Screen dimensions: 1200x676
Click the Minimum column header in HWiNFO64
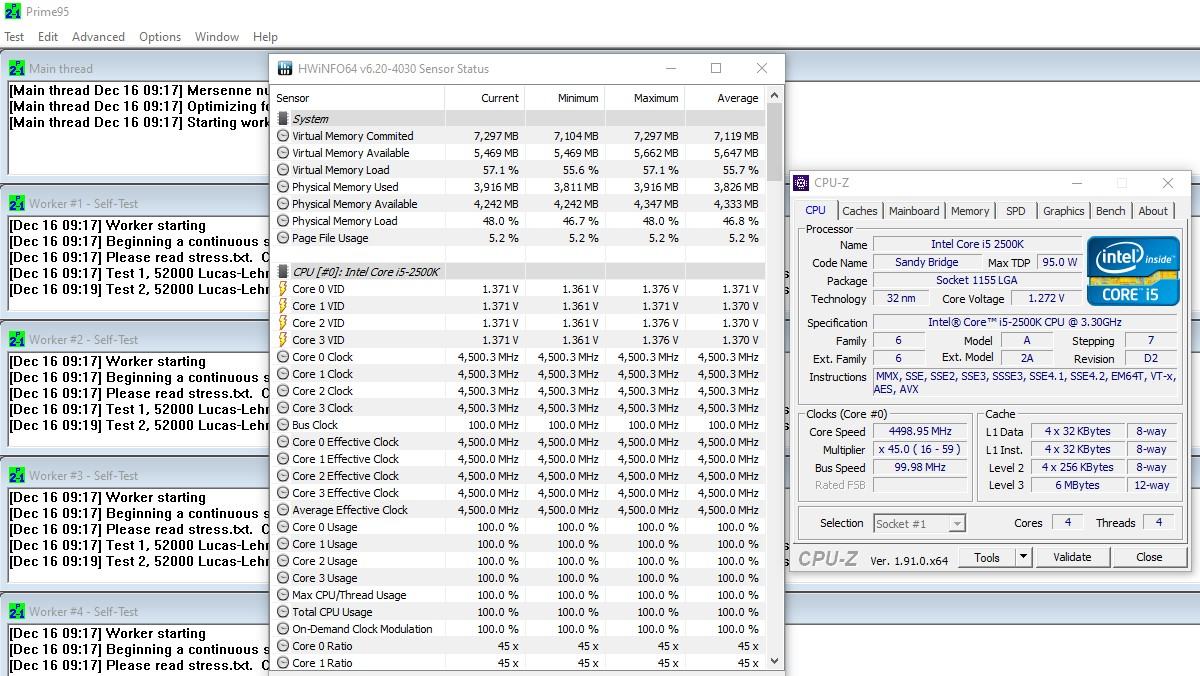pyautogui.click(x=564, y=98)
